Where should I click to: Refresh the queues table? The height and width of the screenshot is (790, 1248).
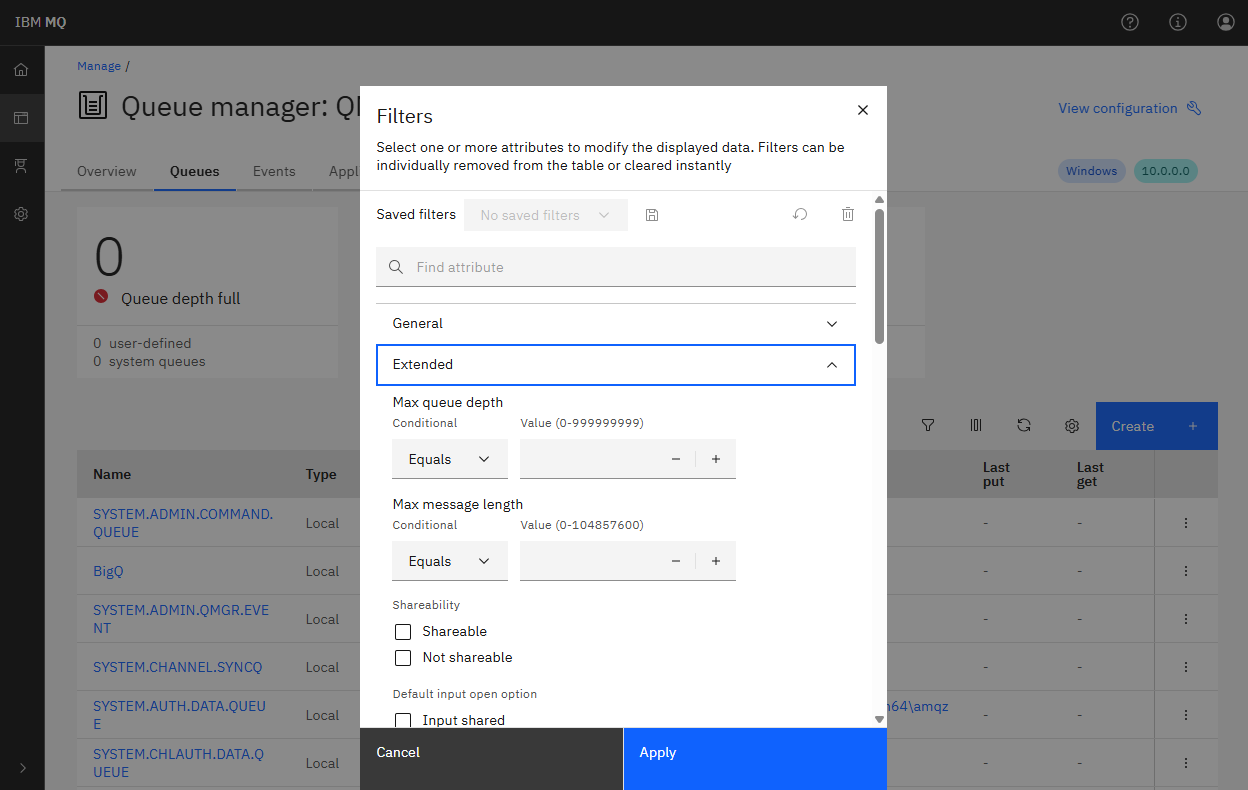point(1024,426)
